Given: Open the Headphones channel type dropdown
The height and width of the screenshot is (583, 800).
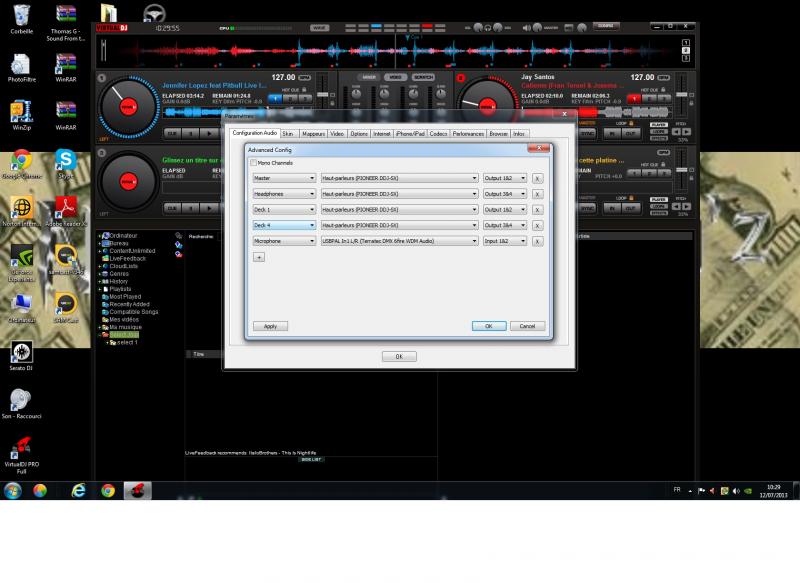Looking at the screenshot, I should click(x=284, y=194).
